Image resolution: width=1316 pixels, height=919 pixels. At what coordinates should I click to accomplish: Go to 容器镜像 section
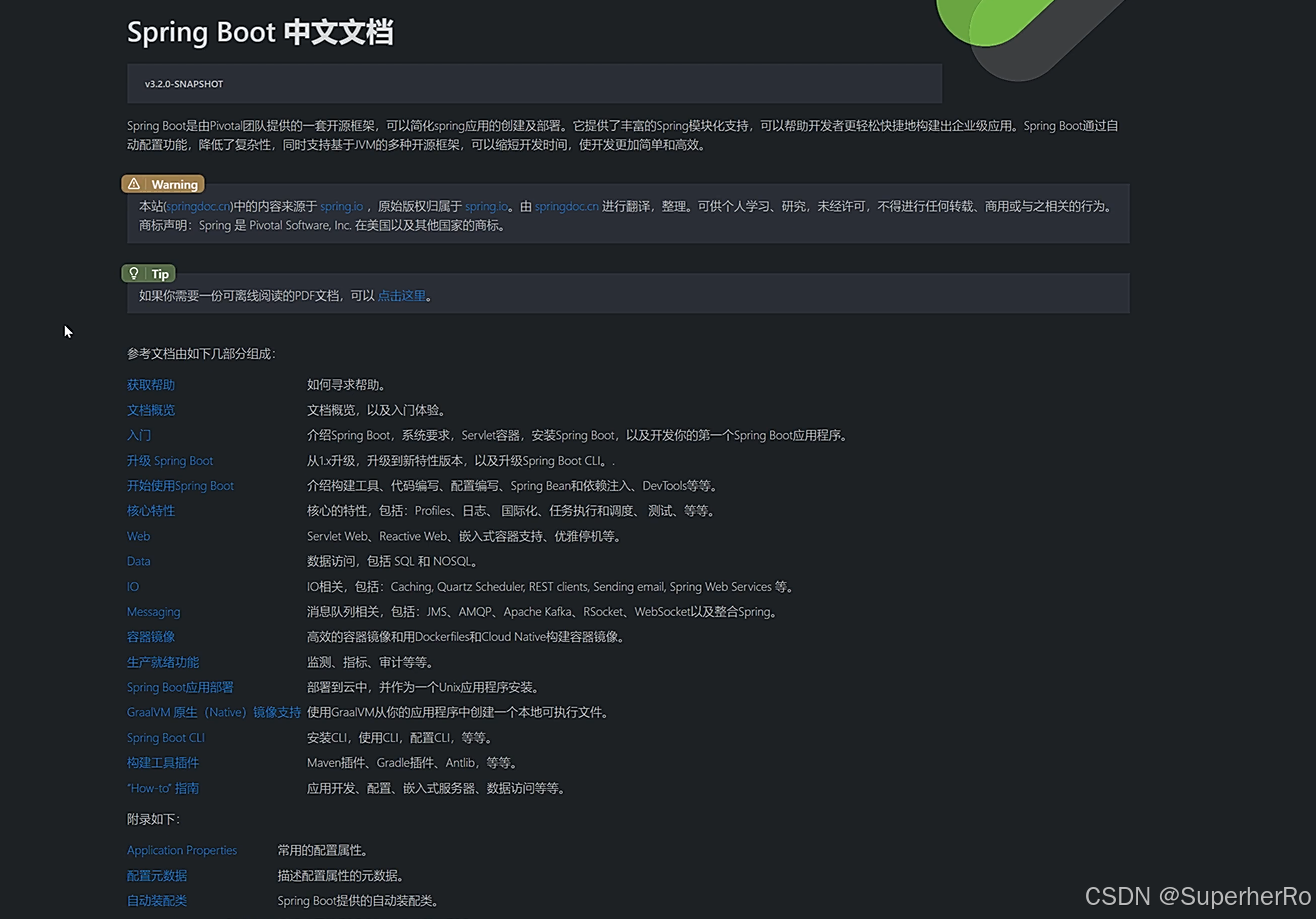point(151,637)
